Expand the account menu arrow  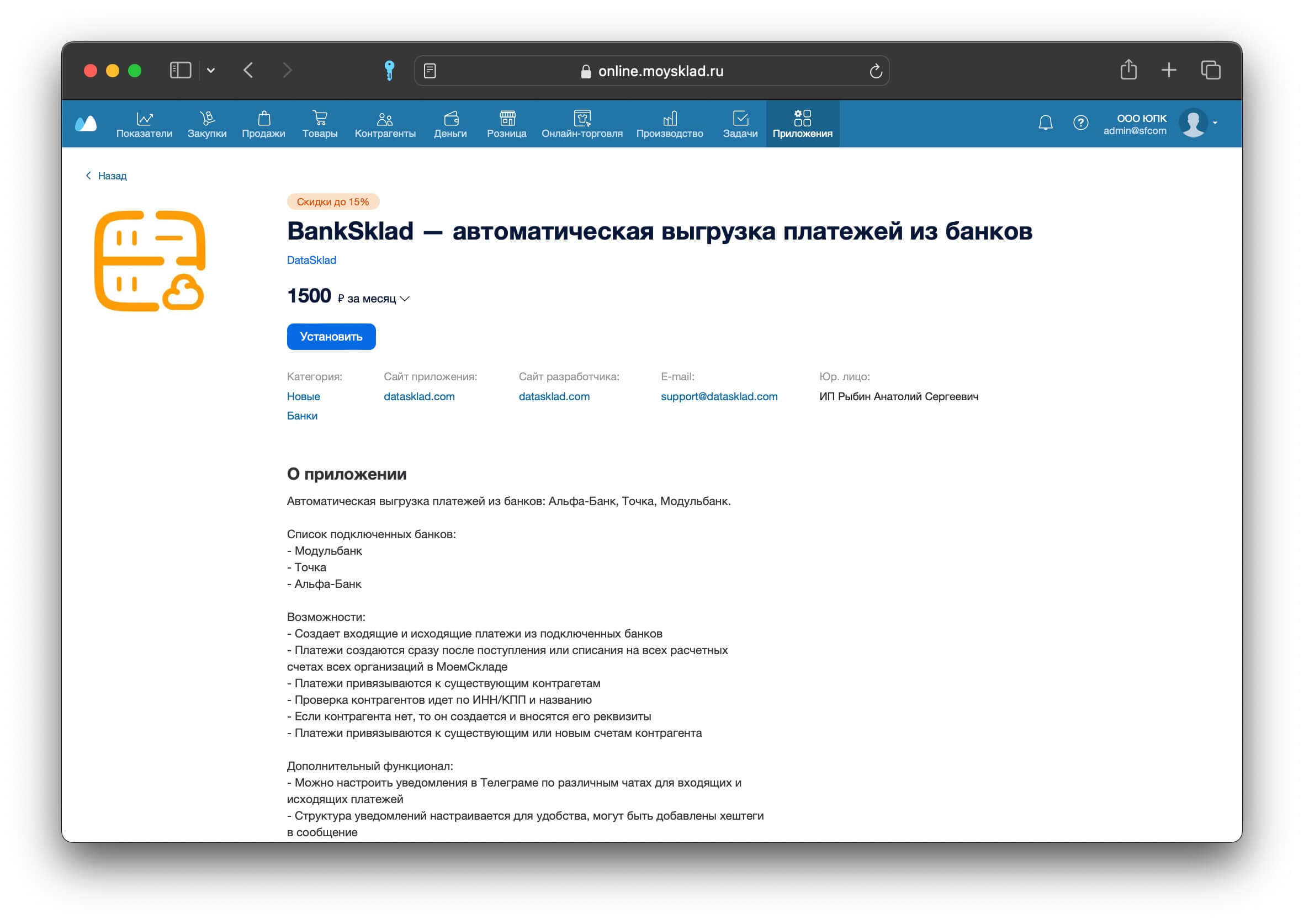click(1214, 123)
